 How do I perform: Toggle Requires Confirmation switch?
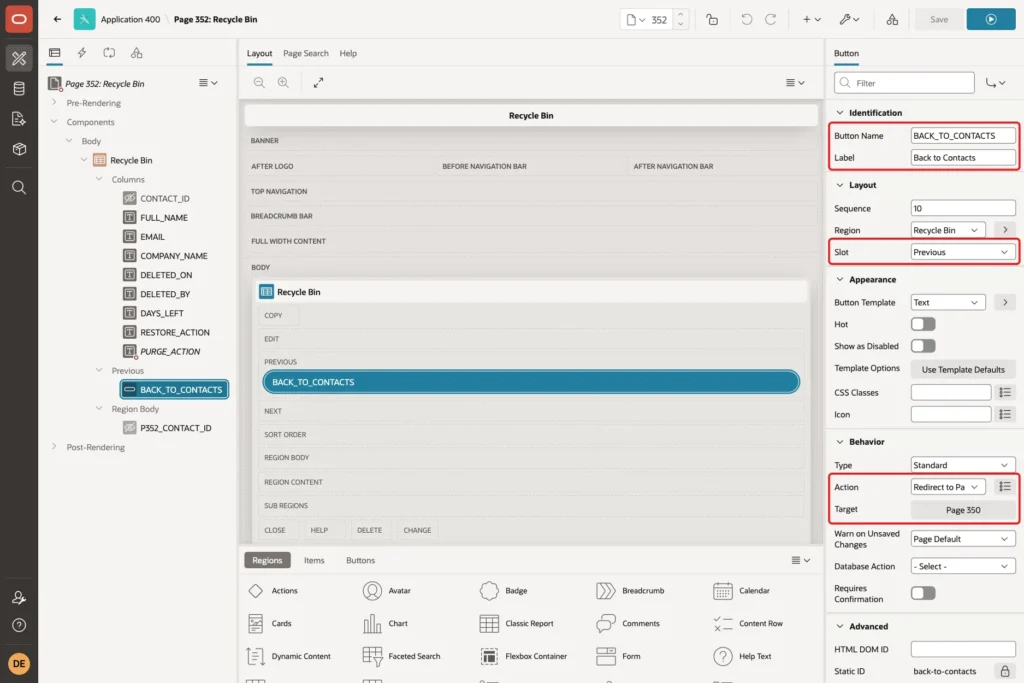[923, 594]
